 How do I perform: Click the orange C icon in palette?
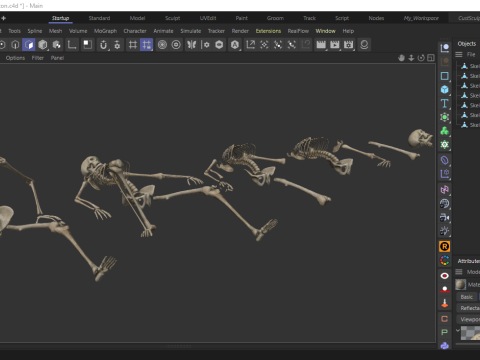pyautogui.click(x=445, y=319)
